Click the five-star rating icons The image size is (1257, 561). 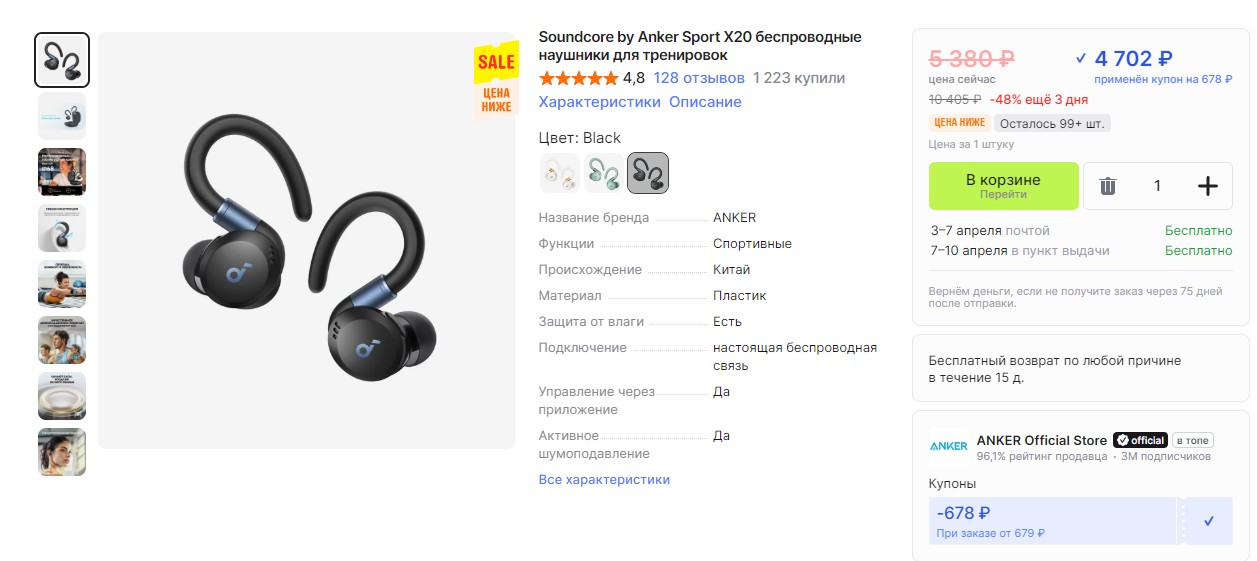(x=578, y=78)
